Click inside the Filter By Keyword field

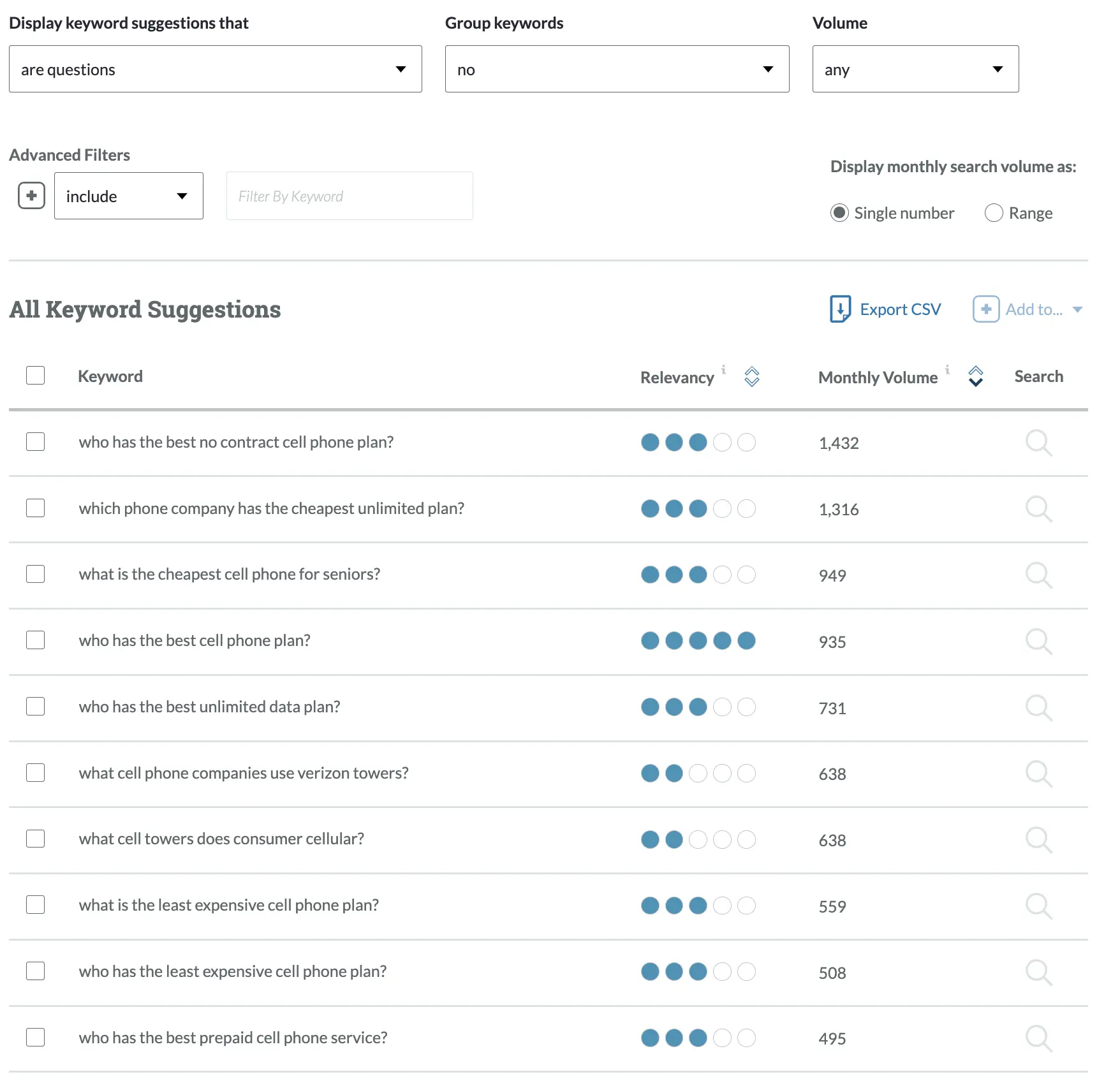coord(349,196)
